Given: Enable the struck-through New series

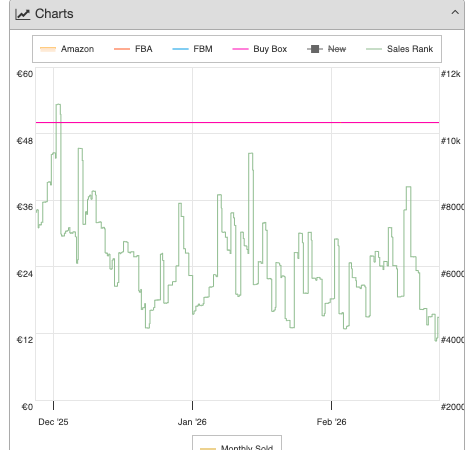Looking at the screenshot, I should coord(327,49).
